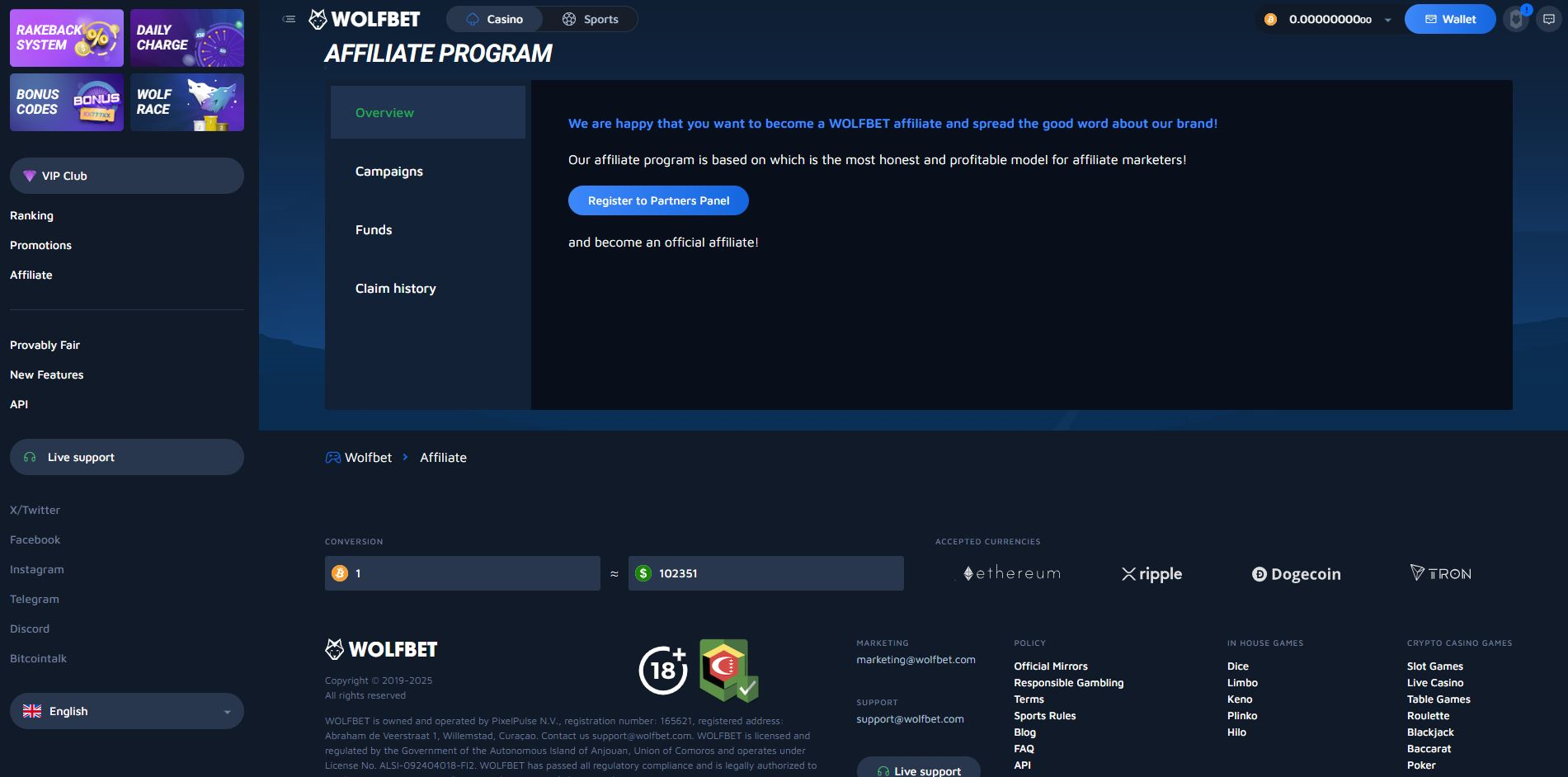
Task: Open the Wolf Race banner
Action: click(187, 102)
